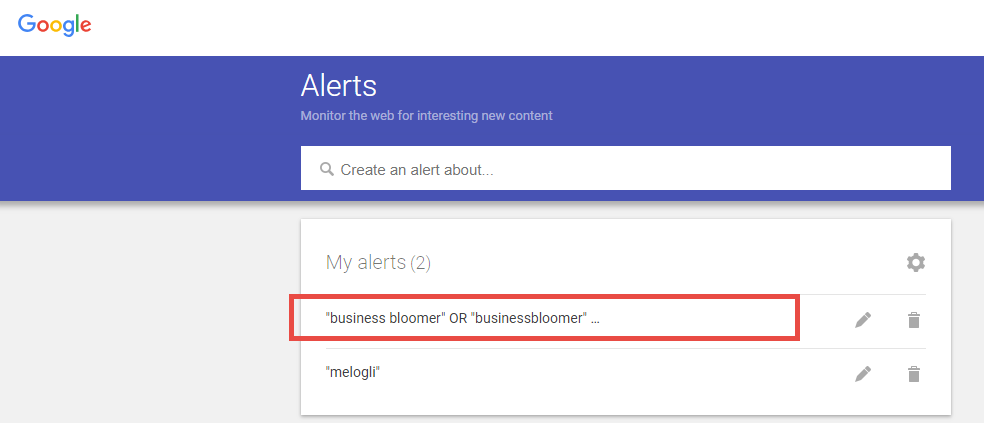Click the Google logo
This screenshot has width=984, height=423.
(55, 25)
